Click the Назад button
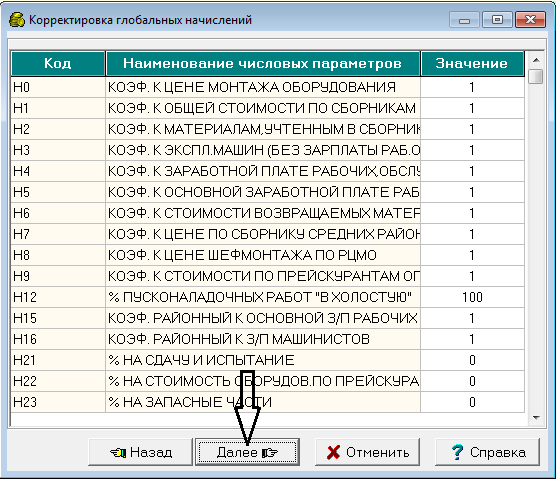556x479 pixels. [140, 452]
